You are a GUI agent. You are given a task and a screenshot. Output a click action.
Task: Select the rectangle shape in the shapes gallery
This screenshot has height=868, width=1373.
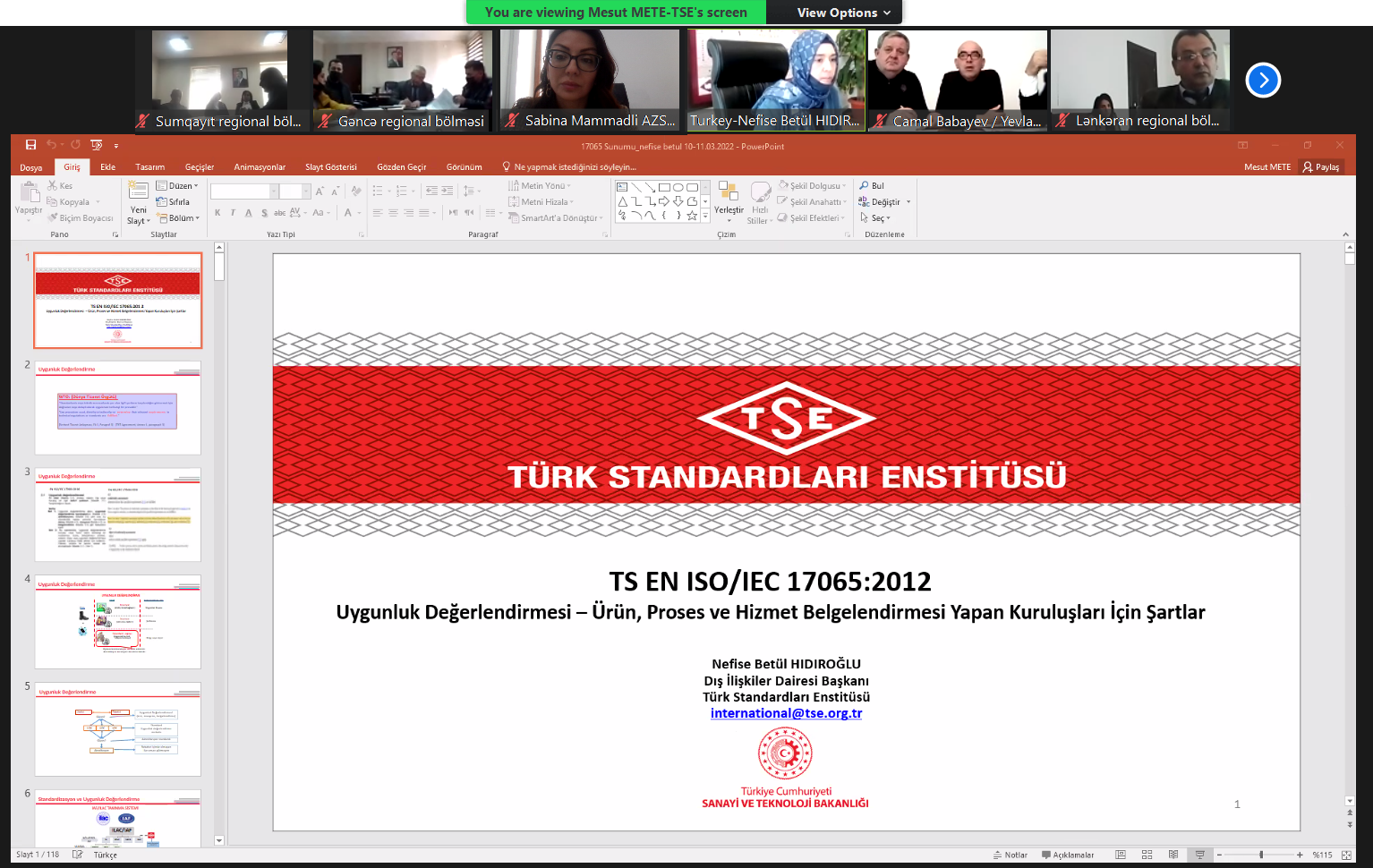pos(664,187)
